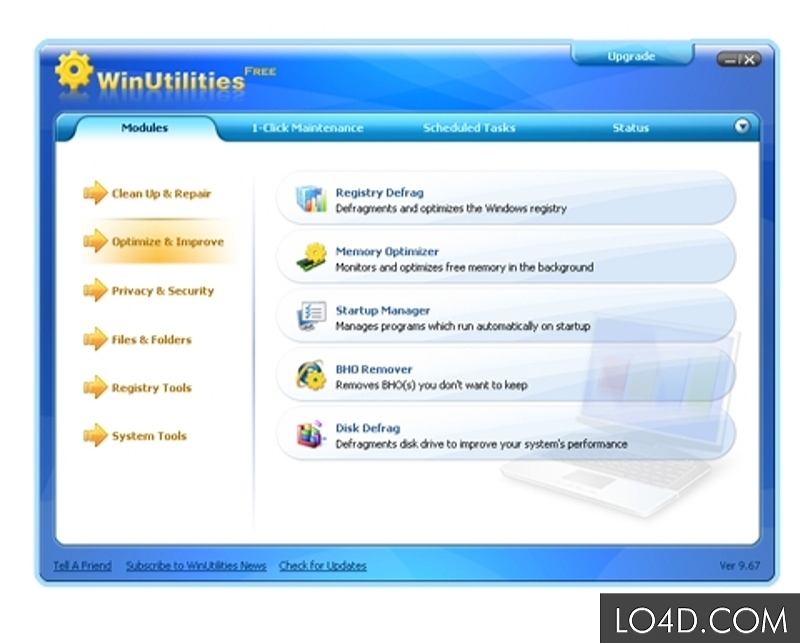Expand the round dropdown arrow on tab bar

(742, 126)
